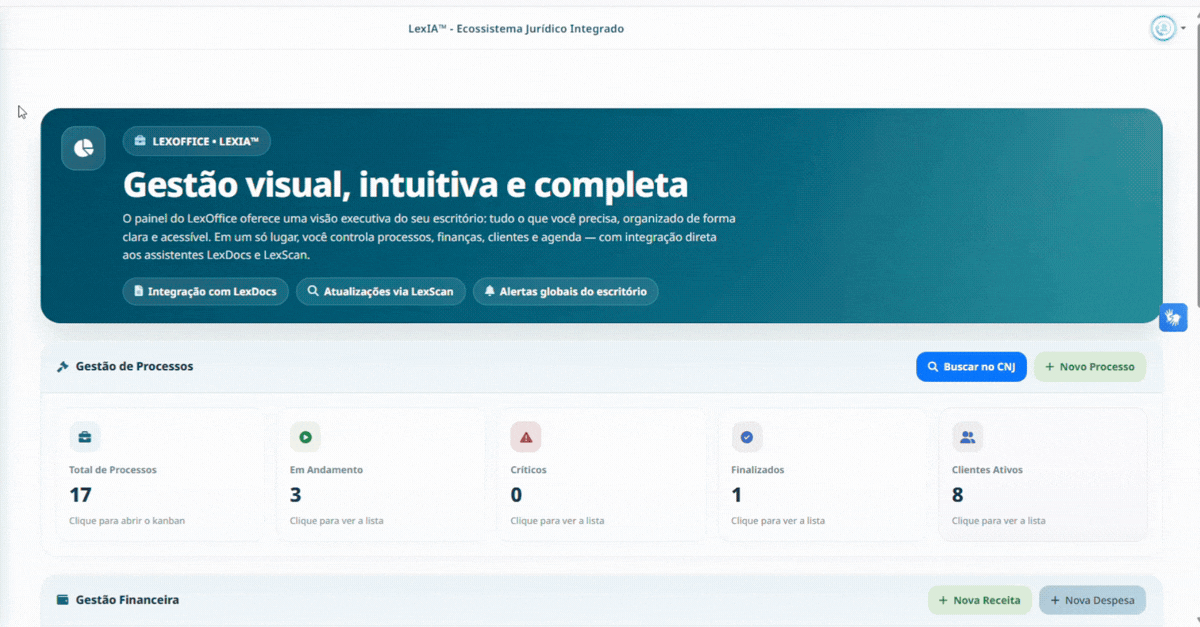
Task: Click the blue checkmark icon on Finalizados card
Action: coord(747,437)
